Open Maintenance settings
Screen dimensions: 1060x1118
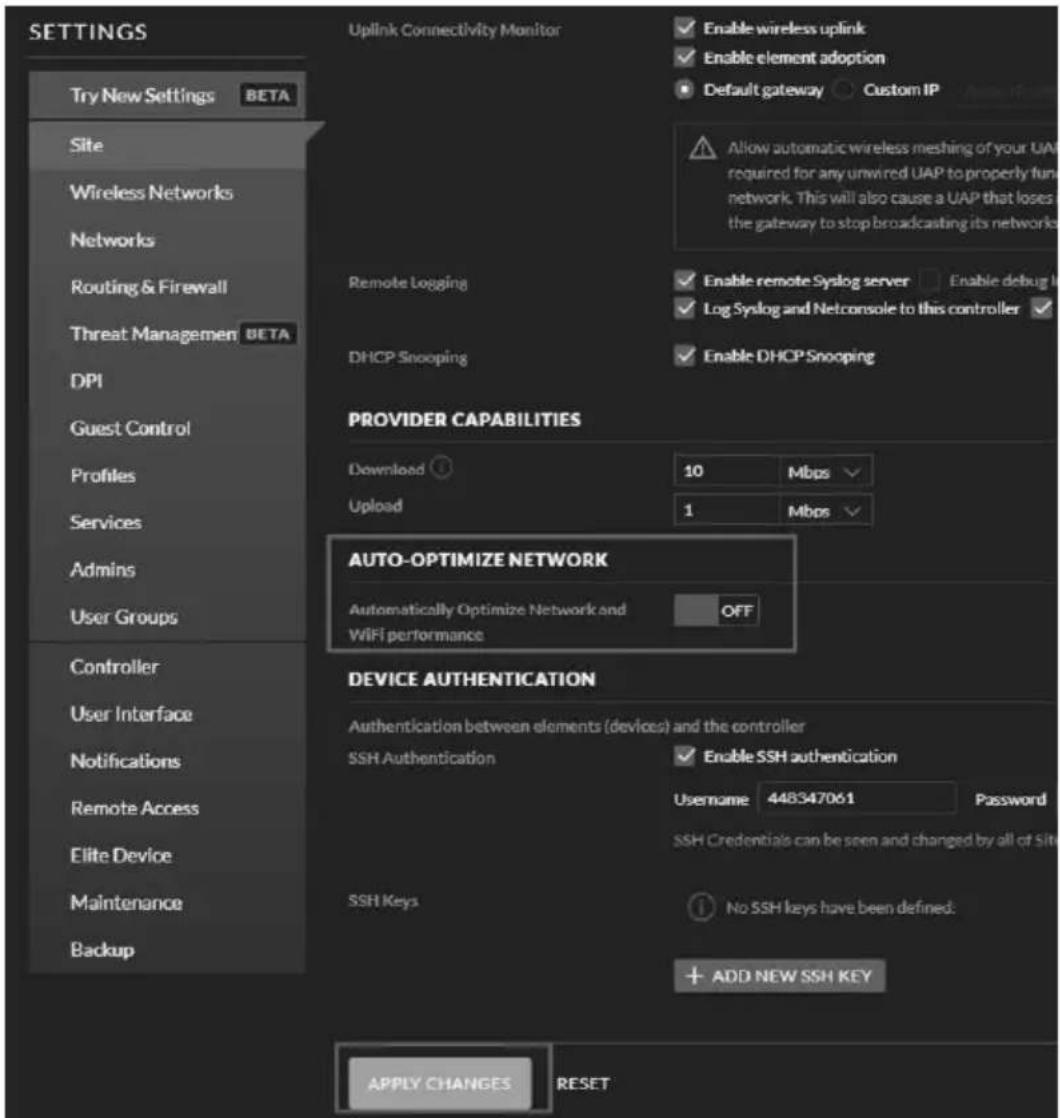(168, 903)
